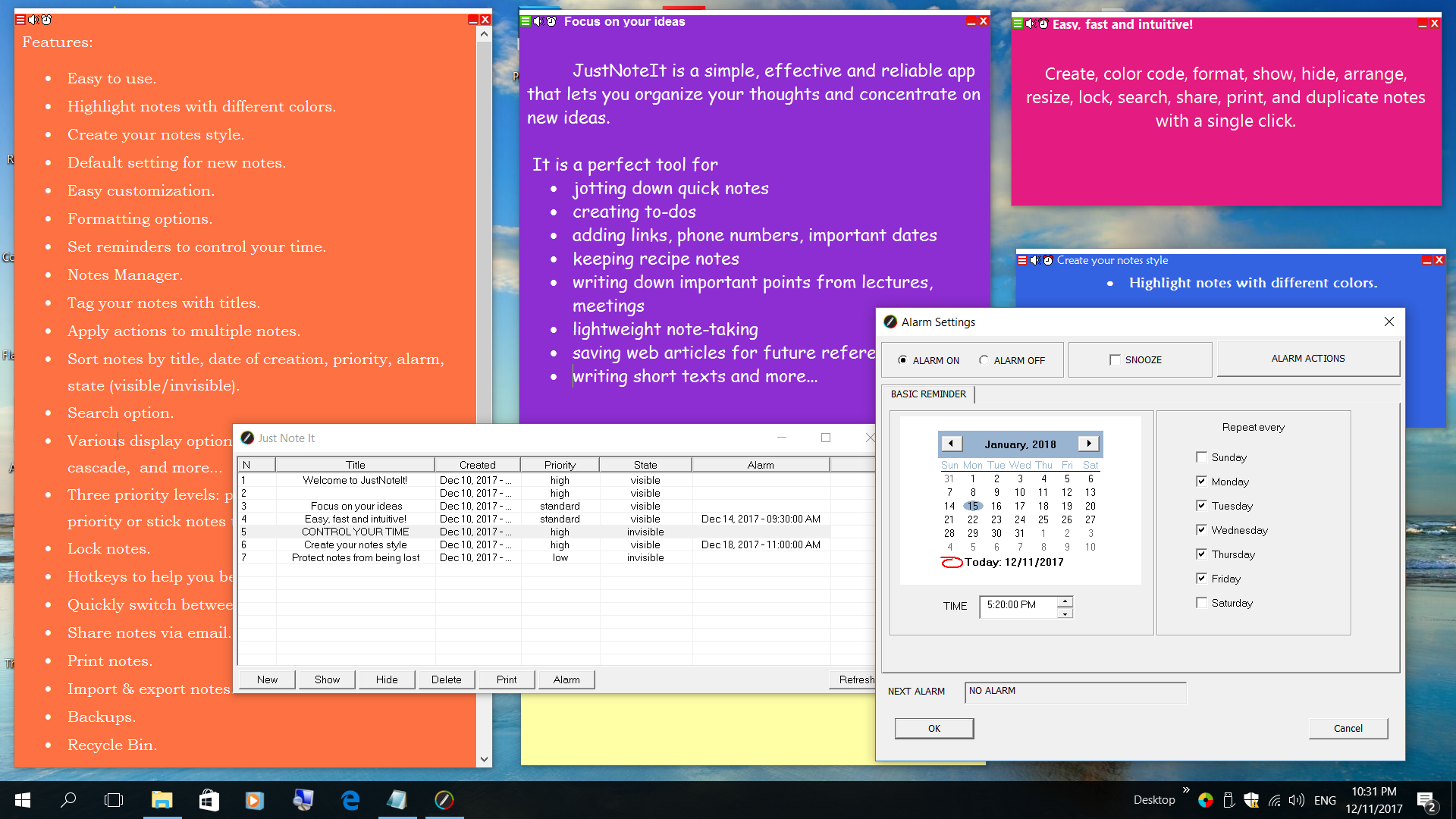The width and height of the screenshot is (1456, 819).
Task: Click the next-month arrow on the calendar
Action: (x=1089, y=443)
